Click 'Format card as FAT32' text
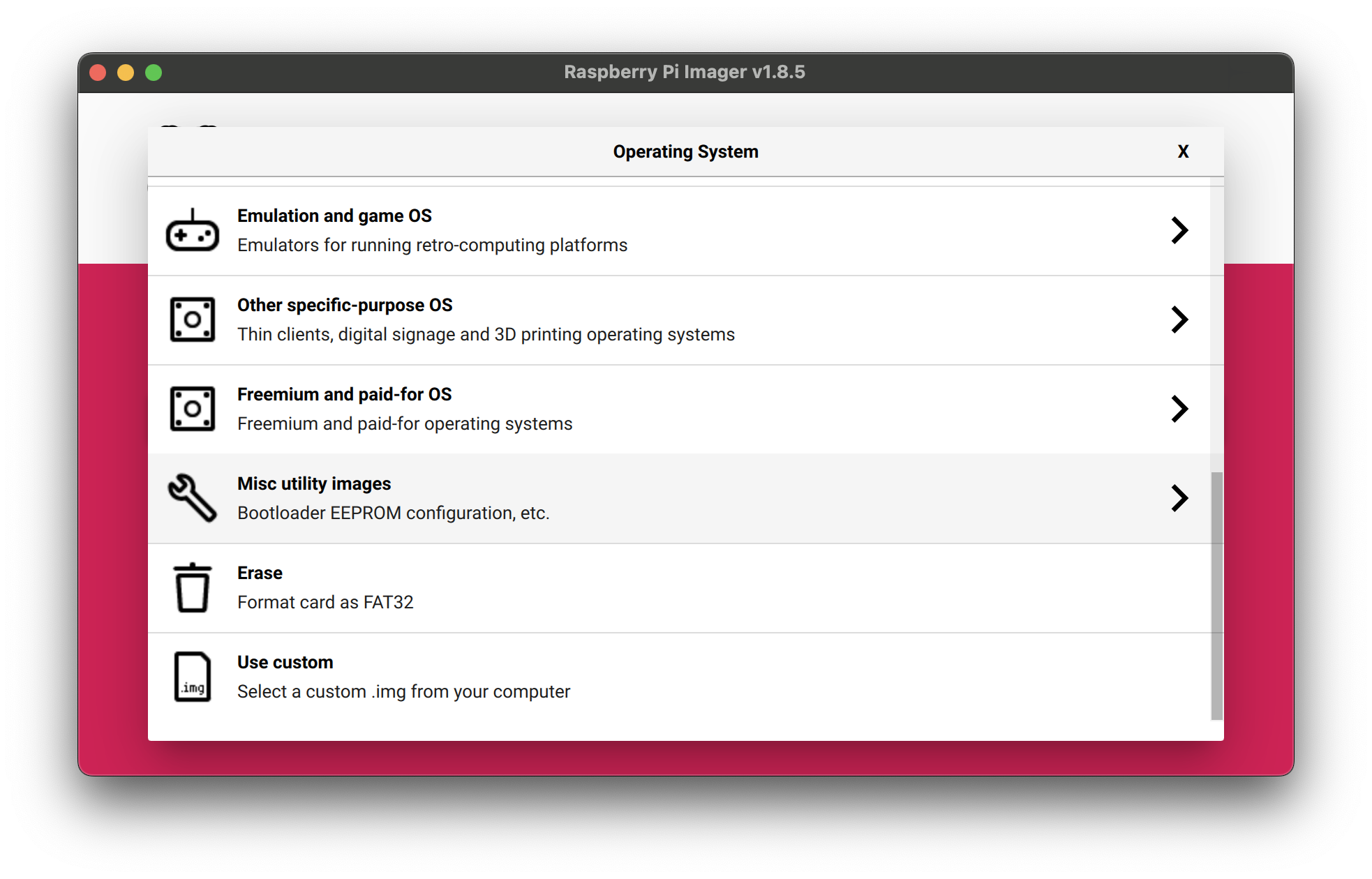 pyautogui.click(x=325, y=602)
